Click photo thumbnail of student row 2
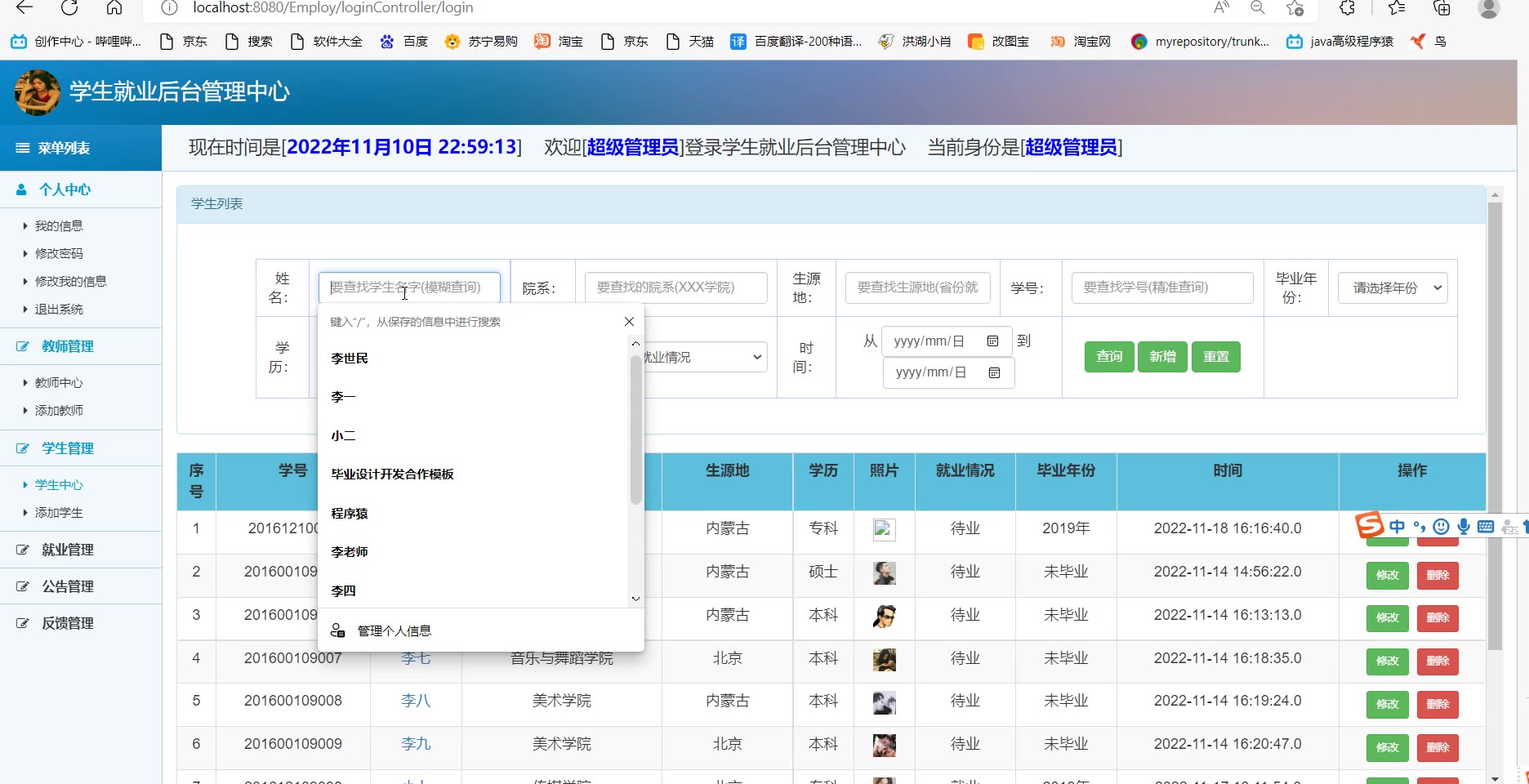The height and width of the screenshot is (784, 1529). pos(884,573)
